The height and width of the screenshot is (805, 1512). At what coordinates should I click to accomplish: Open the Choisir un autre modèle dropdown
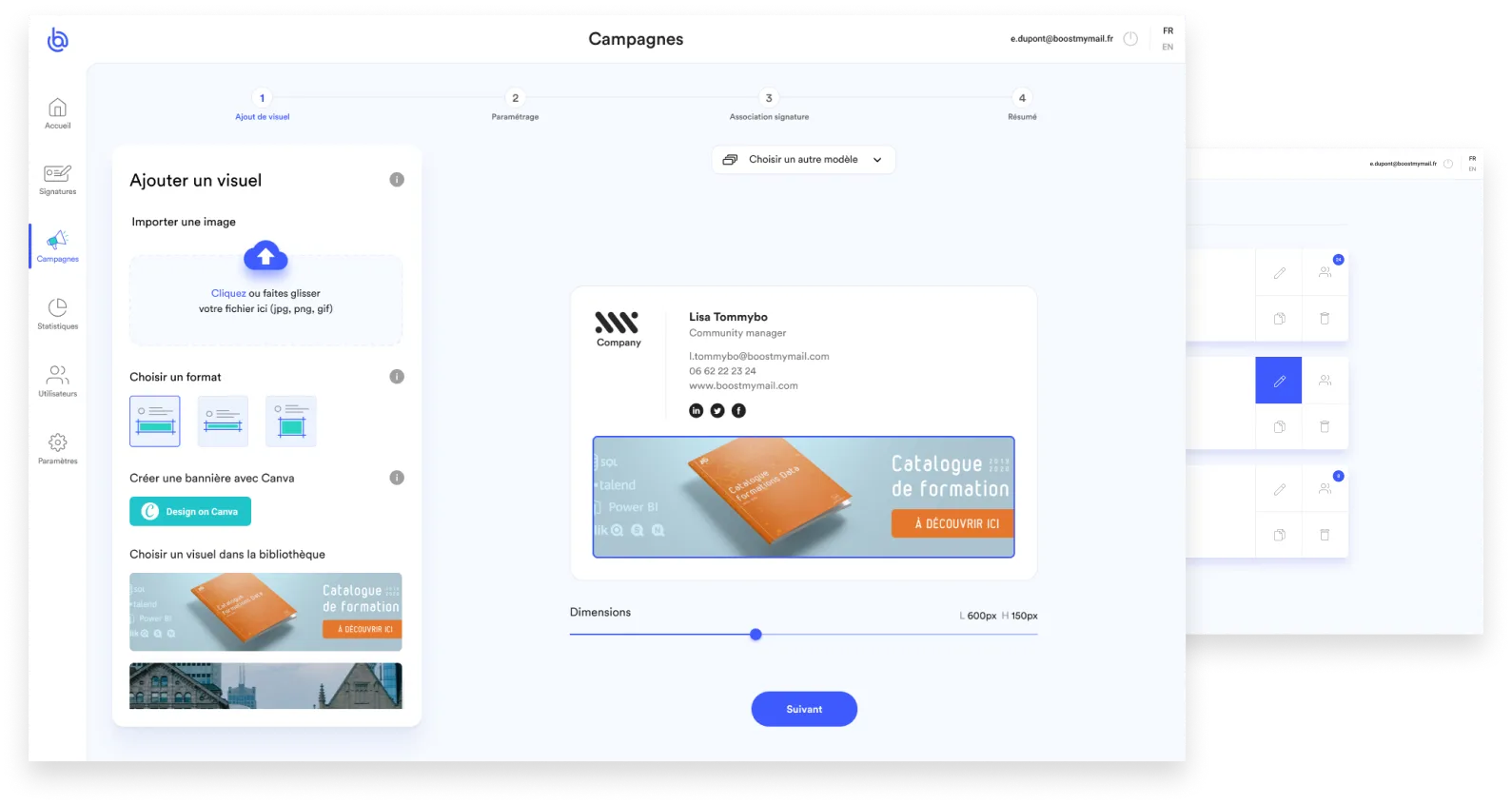point(803,160)
